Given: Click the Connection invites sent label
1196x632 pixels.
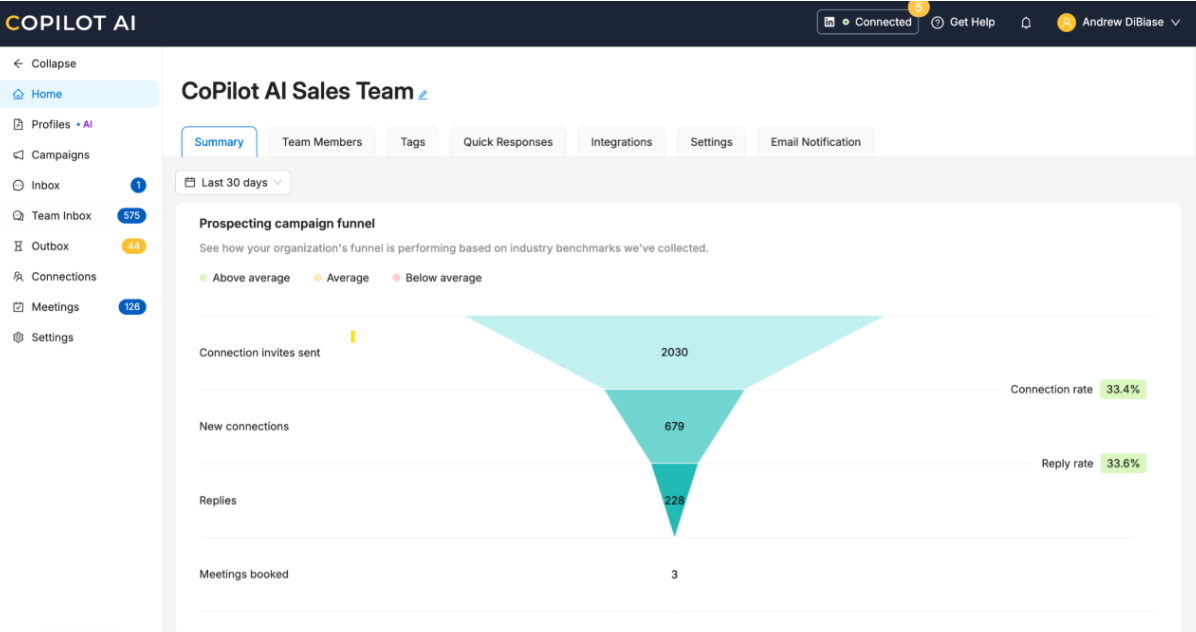Looking at the screenshot, I should [x=259, y=352].
